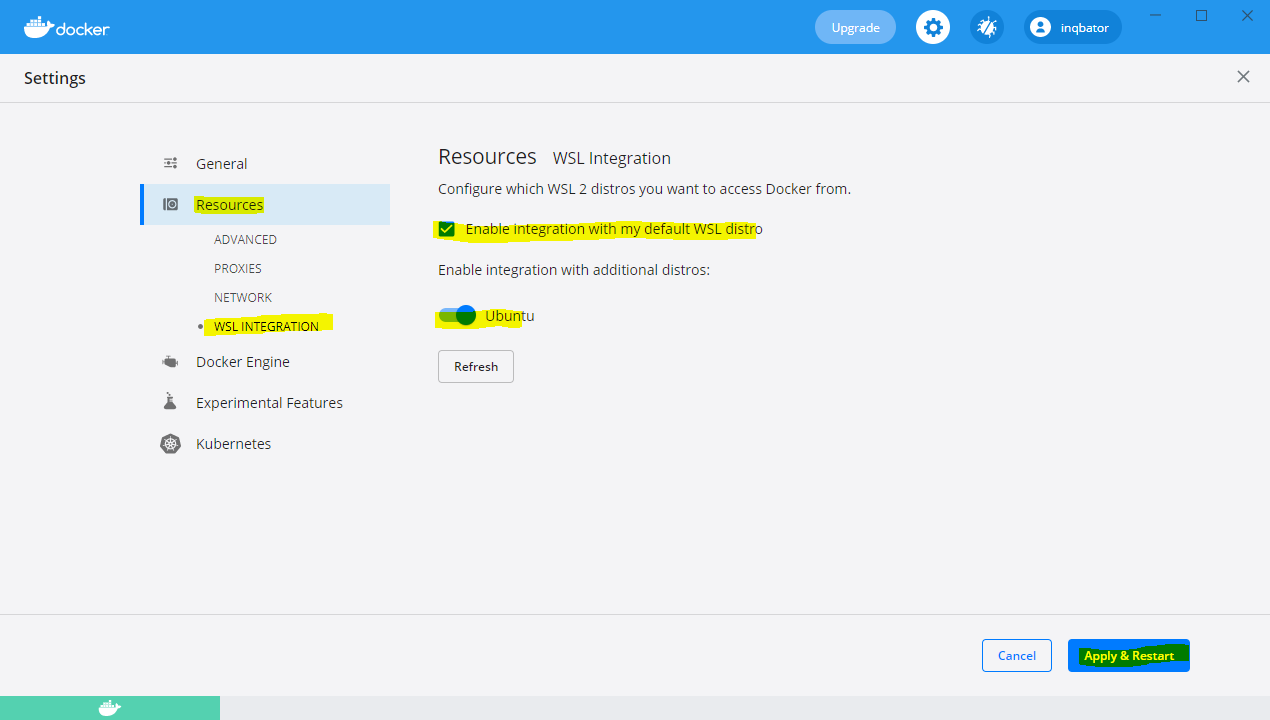Click the Cancel button
Screen dimensions: 1270x720
1017,656
